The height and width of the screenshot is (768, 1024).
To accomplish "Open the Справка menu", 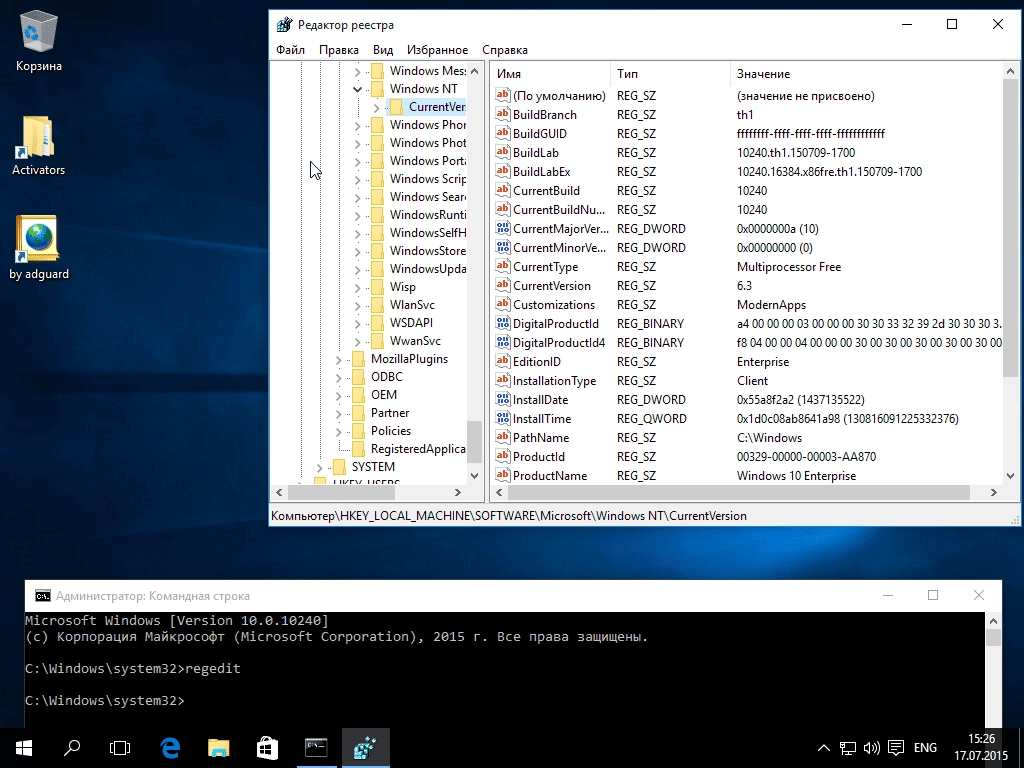I will (x=504, y=50).
